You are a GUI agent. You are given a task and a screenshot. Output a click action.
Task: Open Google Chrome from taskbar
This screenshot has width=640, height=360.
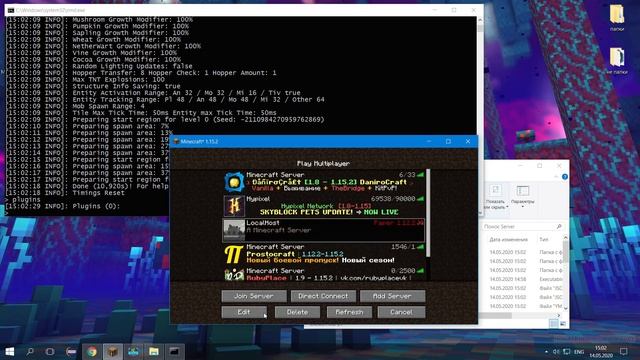click(92, 351)
